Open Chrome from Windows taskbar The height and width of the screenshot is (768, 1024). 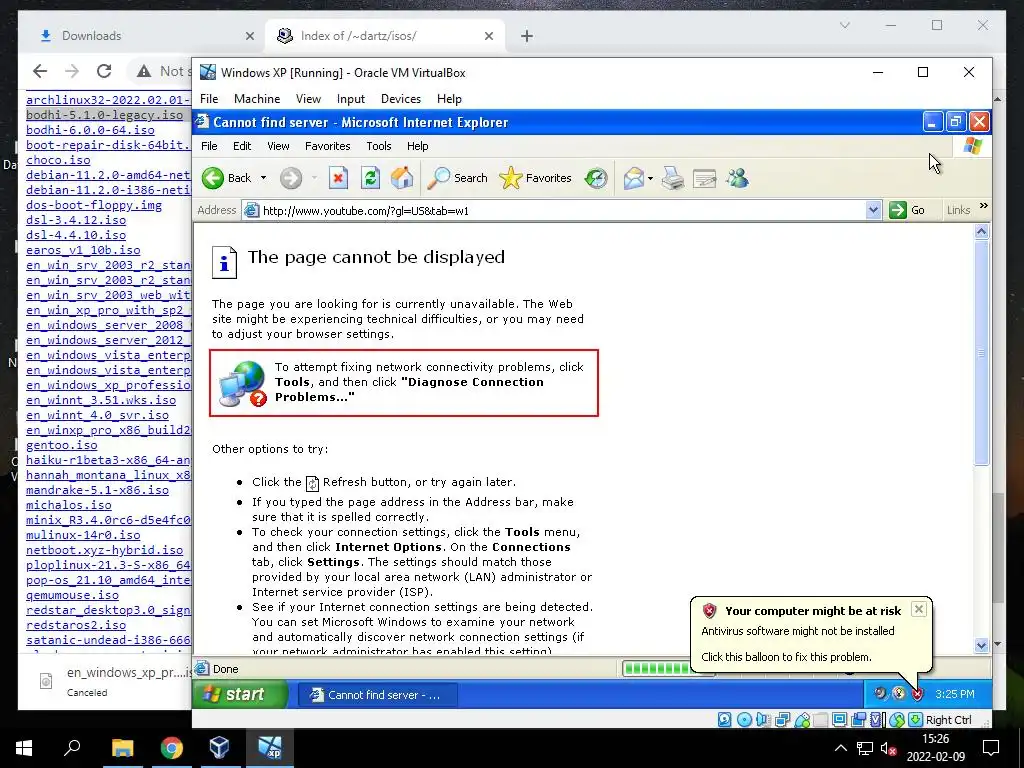[171, 748]
